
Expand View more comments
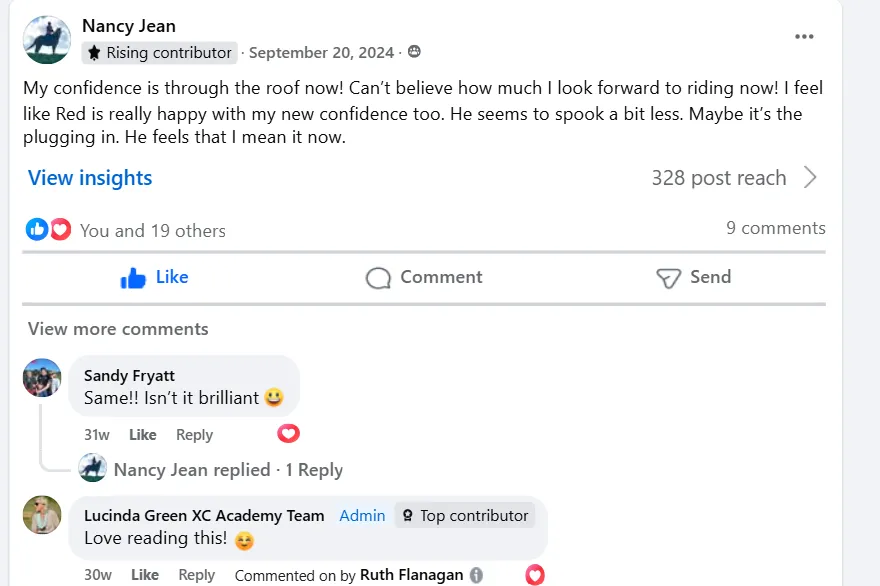(118, 329)
